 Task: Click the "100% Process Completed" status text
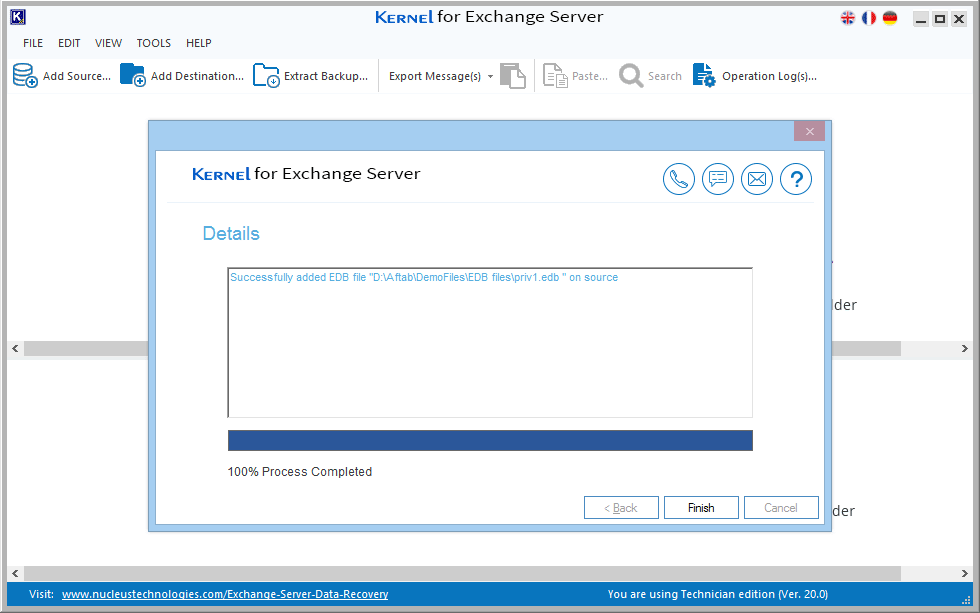pos(299,472)
